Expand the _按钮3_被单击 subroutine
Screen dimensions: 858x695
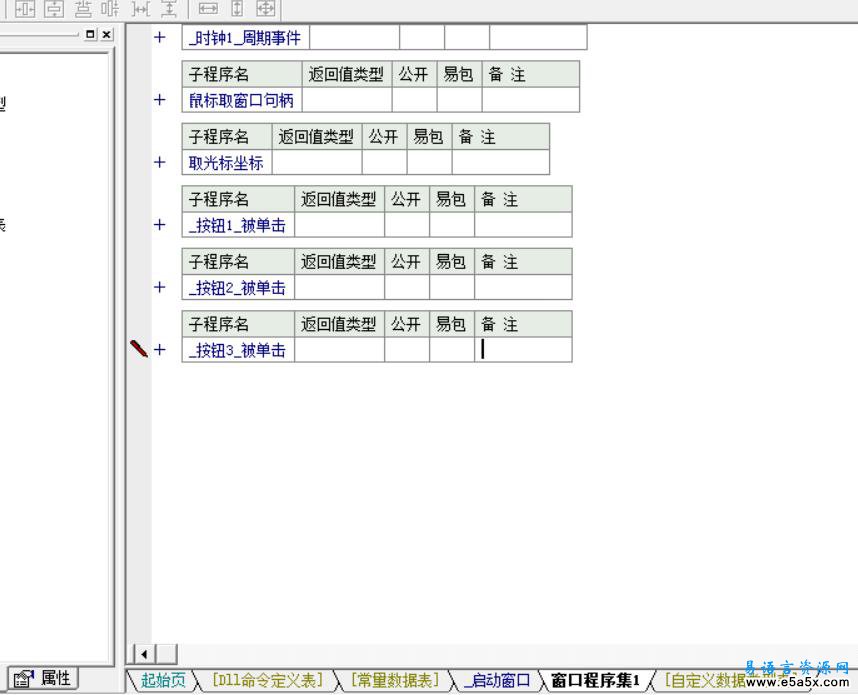click(159, 349)
